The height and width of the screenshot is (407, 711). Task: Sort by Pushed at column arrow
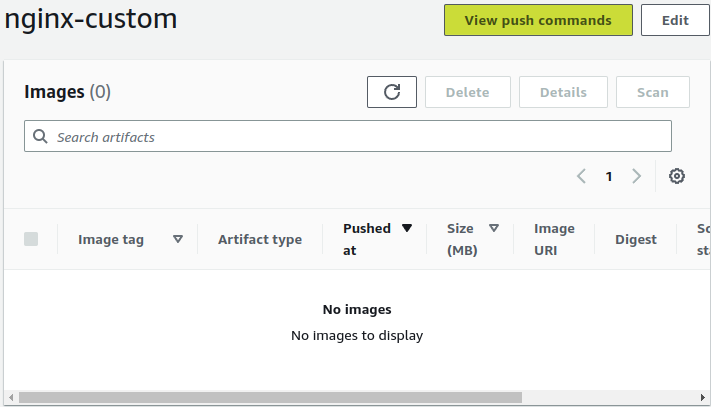407,228
